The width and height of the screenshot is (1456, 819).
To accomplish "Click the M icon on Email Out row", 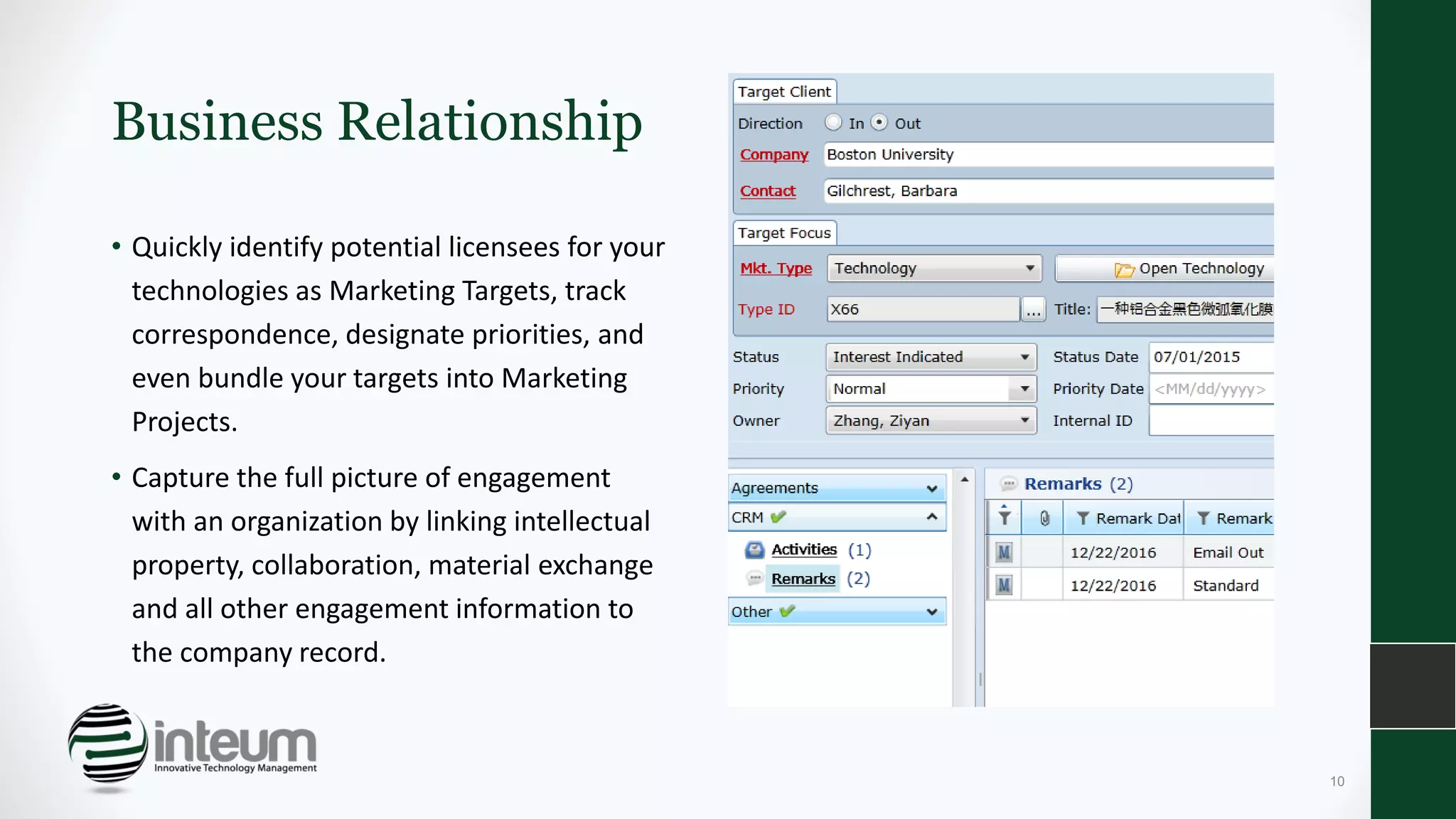I will (1004, 552).
